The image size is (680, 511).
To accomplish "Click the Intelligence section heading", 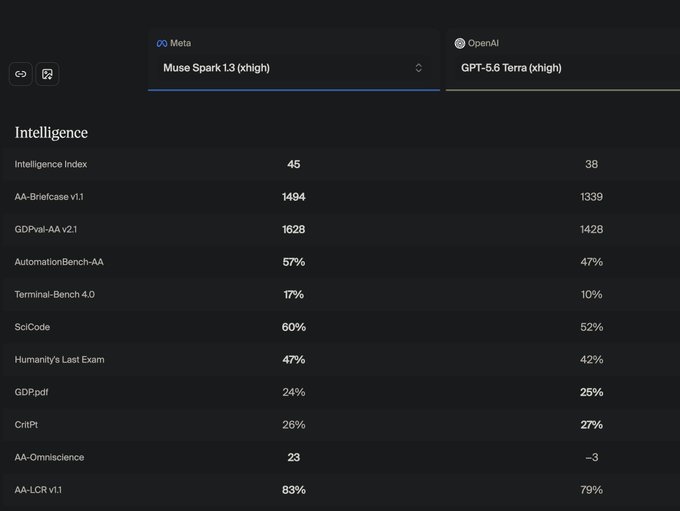I will pos(51,133).
